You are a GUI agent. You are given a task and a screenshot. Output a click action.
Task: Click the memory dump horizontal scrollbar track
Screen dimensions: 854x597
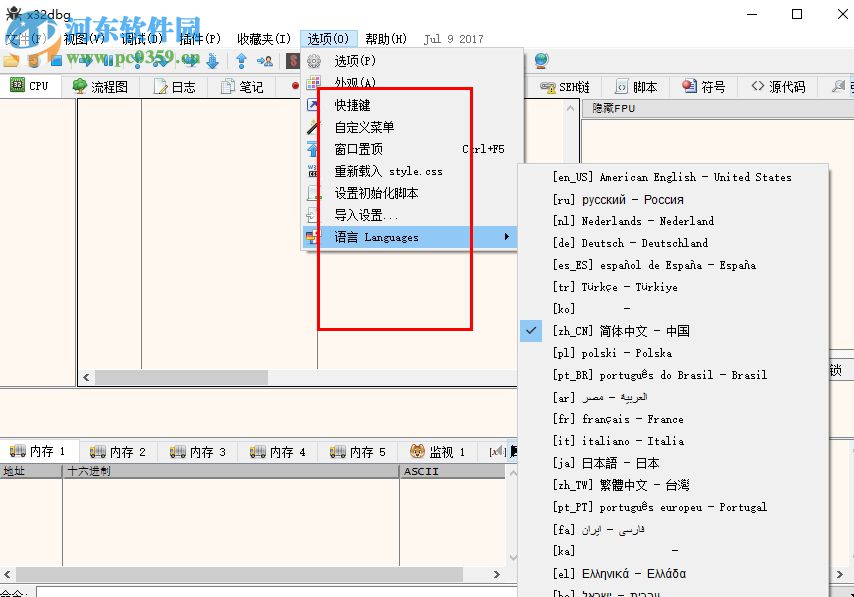click(252, 574)
